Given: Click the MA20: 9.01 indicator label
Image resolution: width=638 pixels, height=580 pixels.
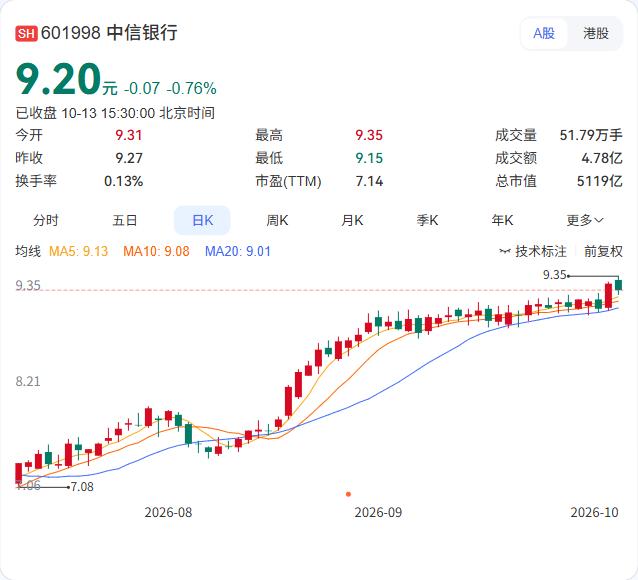Looking at the screenshot, I should 238,251.
